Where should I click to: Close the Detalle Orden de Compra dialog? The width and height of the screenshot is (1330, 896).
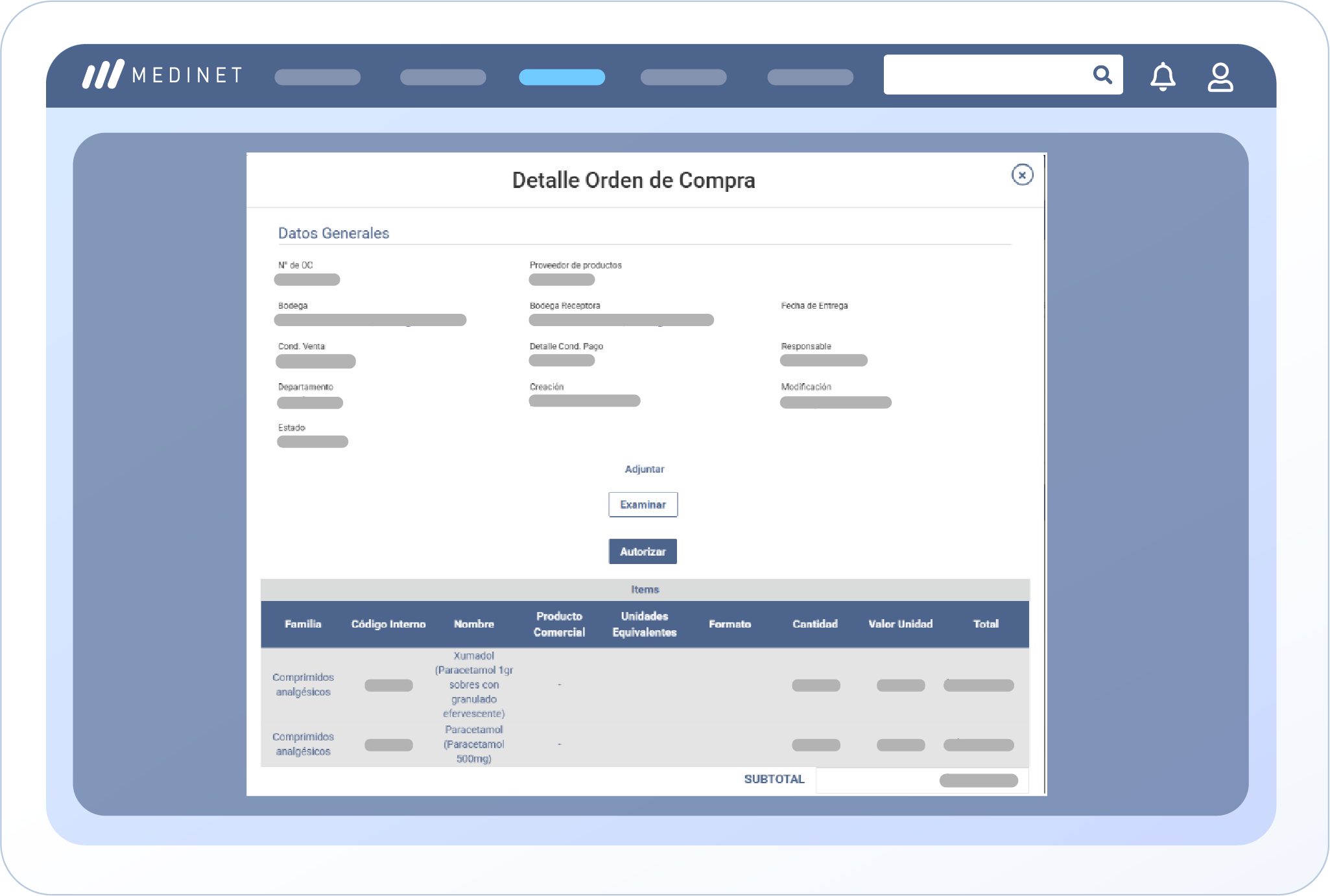1022,175
